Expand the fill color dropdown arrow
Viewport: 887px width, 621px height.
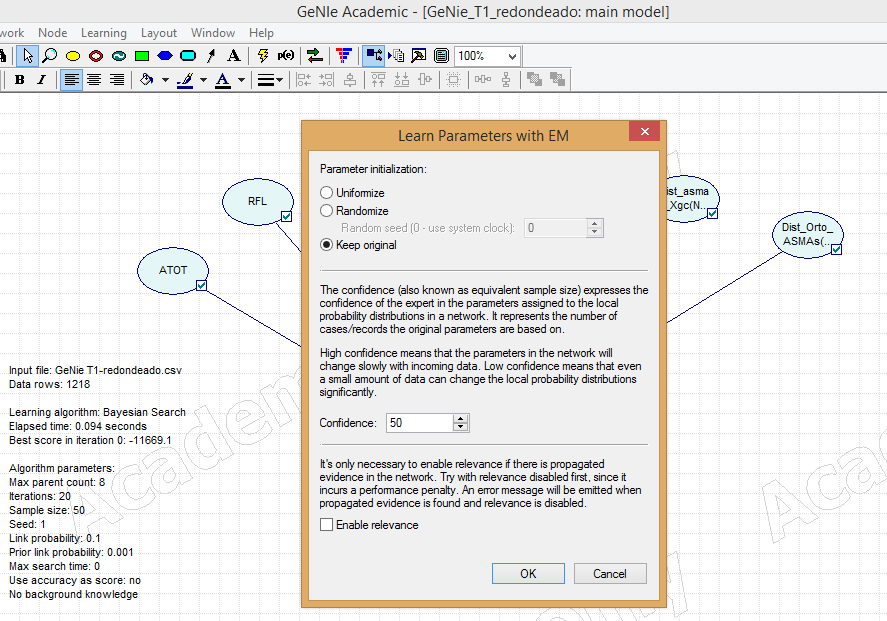165,80
